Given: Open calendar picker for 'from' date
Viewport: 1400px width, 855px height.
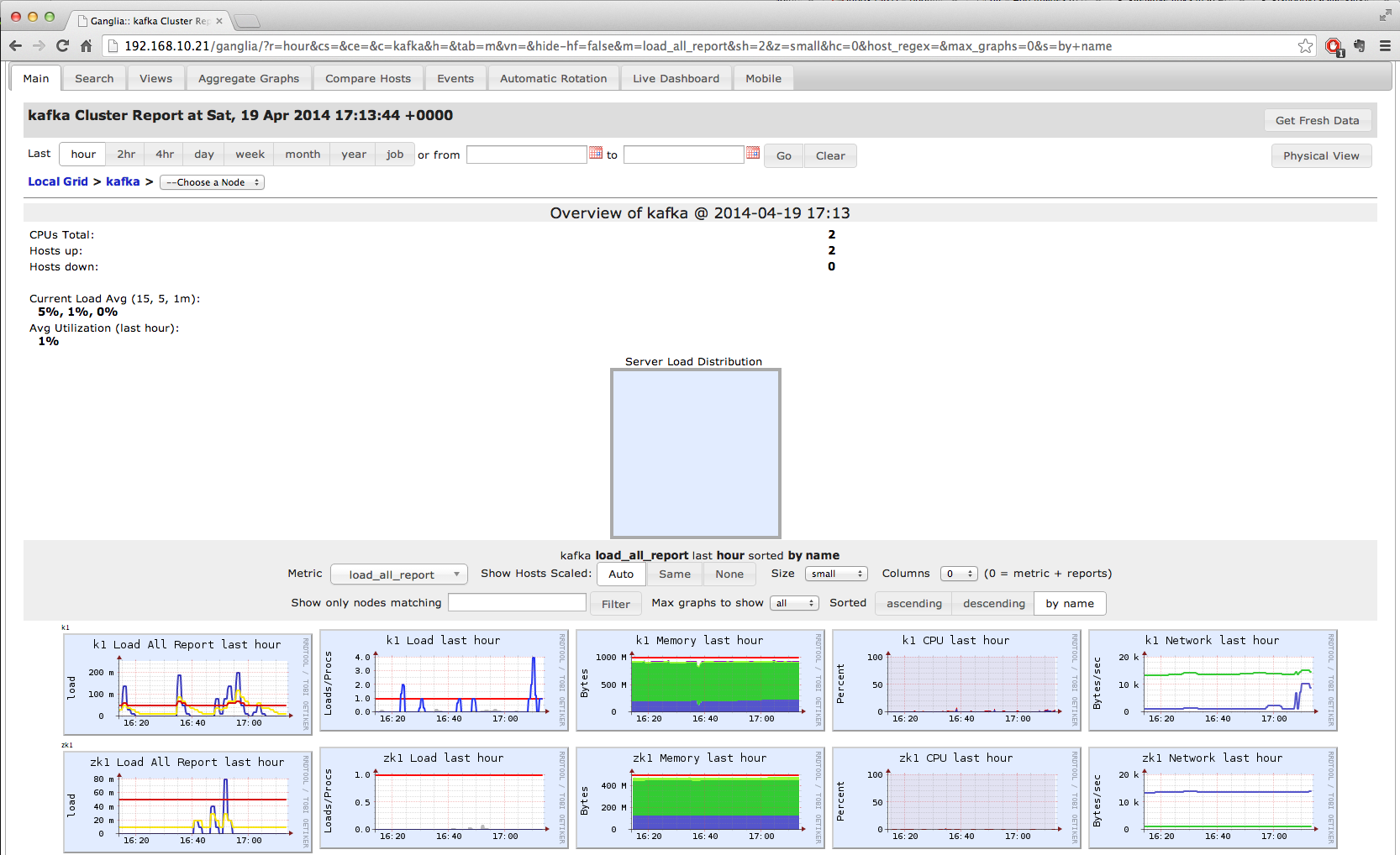Looking at the screenshot, I should click(x=596, y=153).
